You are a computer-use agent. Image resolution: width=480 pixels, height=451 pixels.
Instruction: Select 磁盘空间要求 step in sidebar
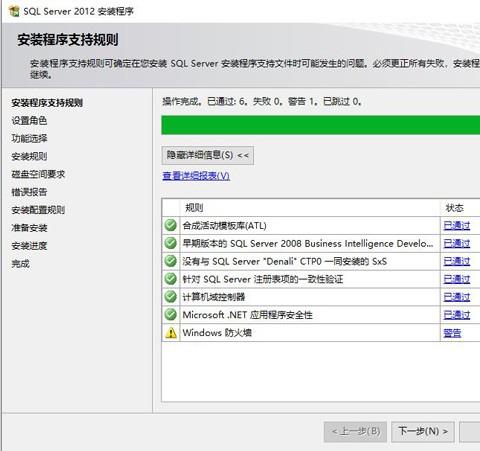click(x=38, y=174)
